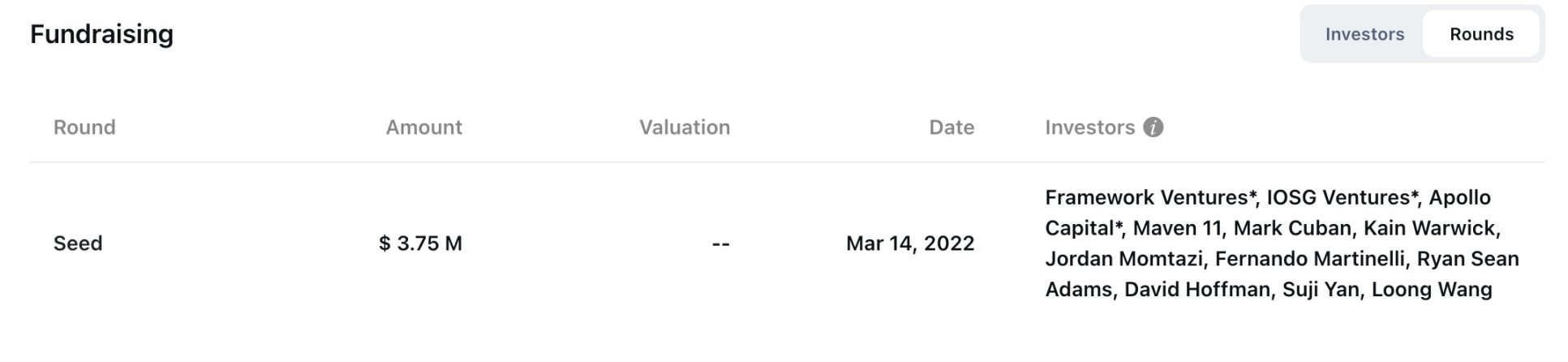Open Mark Cuban's investor profile
1568x362 pixels.
(x=1292, y=228)
